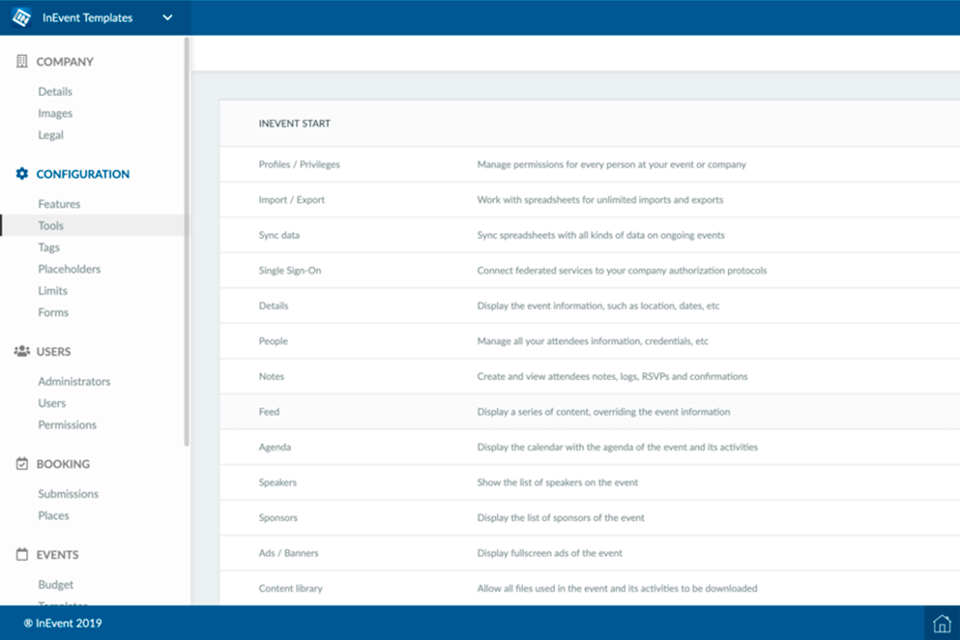This screenshot has width=960, height=640.
Task: Open the event switcher chevron beside InEvent Templates
Action: (x=167, y=17)
